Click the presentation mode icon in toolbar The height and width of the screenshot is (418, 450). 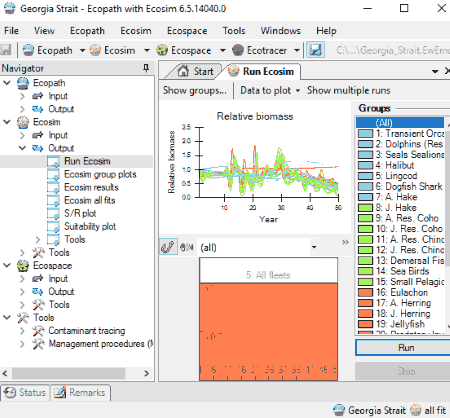pyautogui.click(x=315, y=50)
